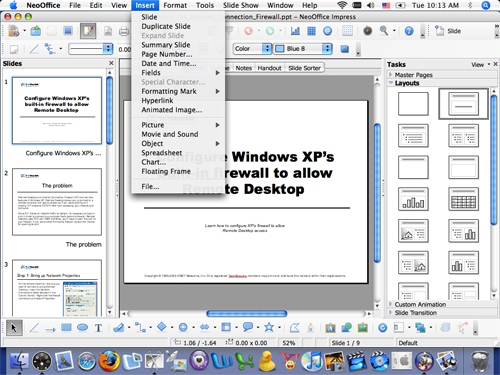Select the title with table layout
500x375 pixels.
pyautogui.click(x=463, y=199)
